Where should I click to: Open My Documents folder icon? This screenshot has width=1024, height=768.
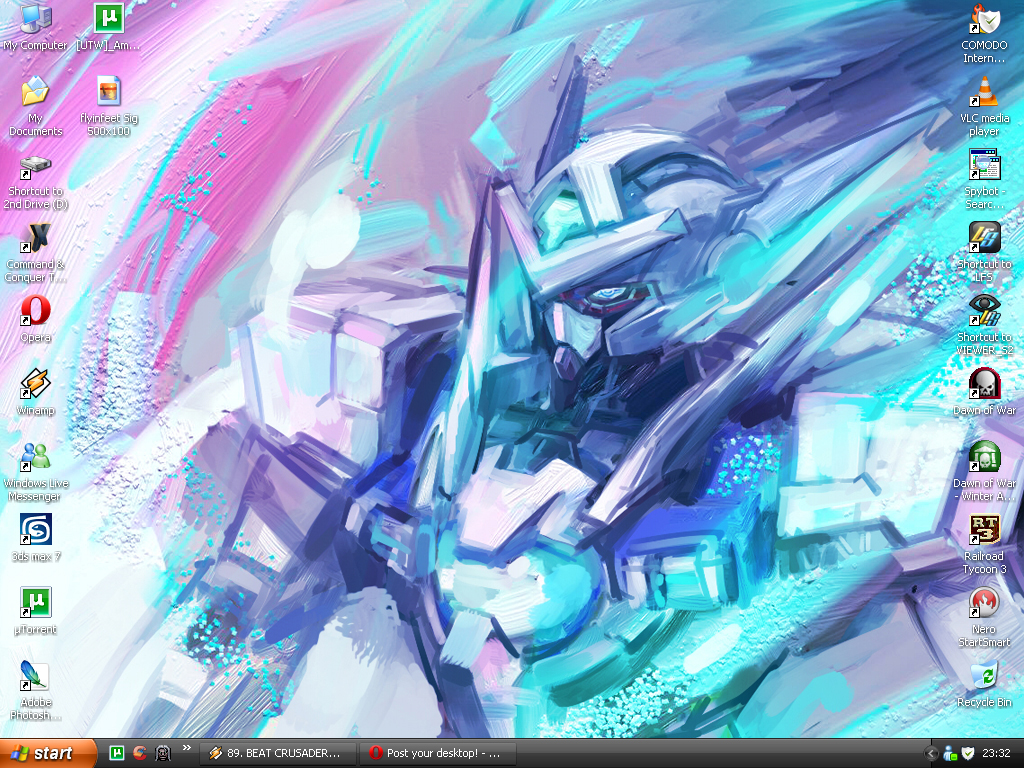(35, 106)
